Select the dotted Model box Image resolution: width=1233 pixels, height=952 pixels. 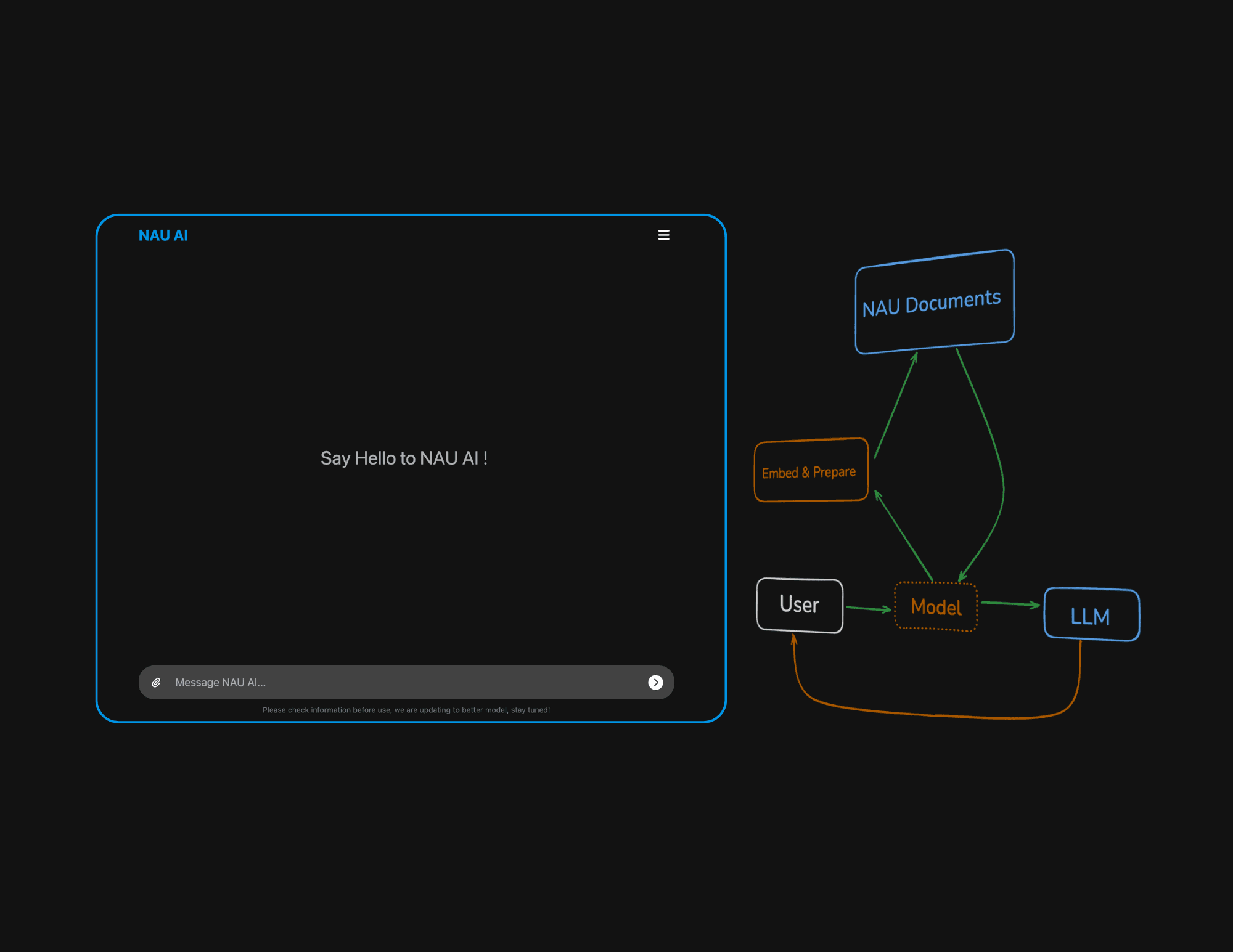click(x=935, y=608)
